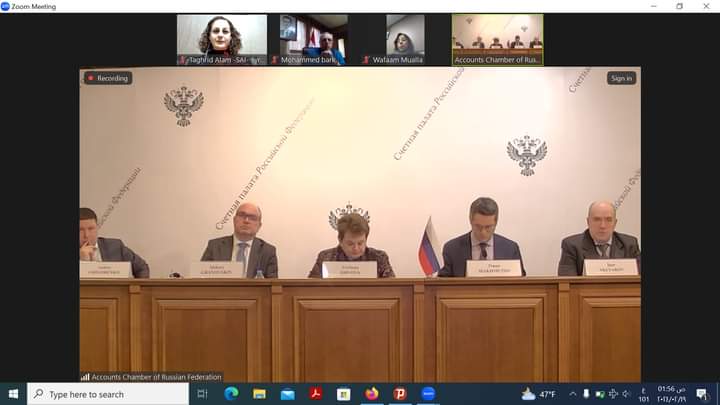The height and width of the screenshot is (405, 720).
Task: Open network settings from tray icon
Action: (613, 394)
